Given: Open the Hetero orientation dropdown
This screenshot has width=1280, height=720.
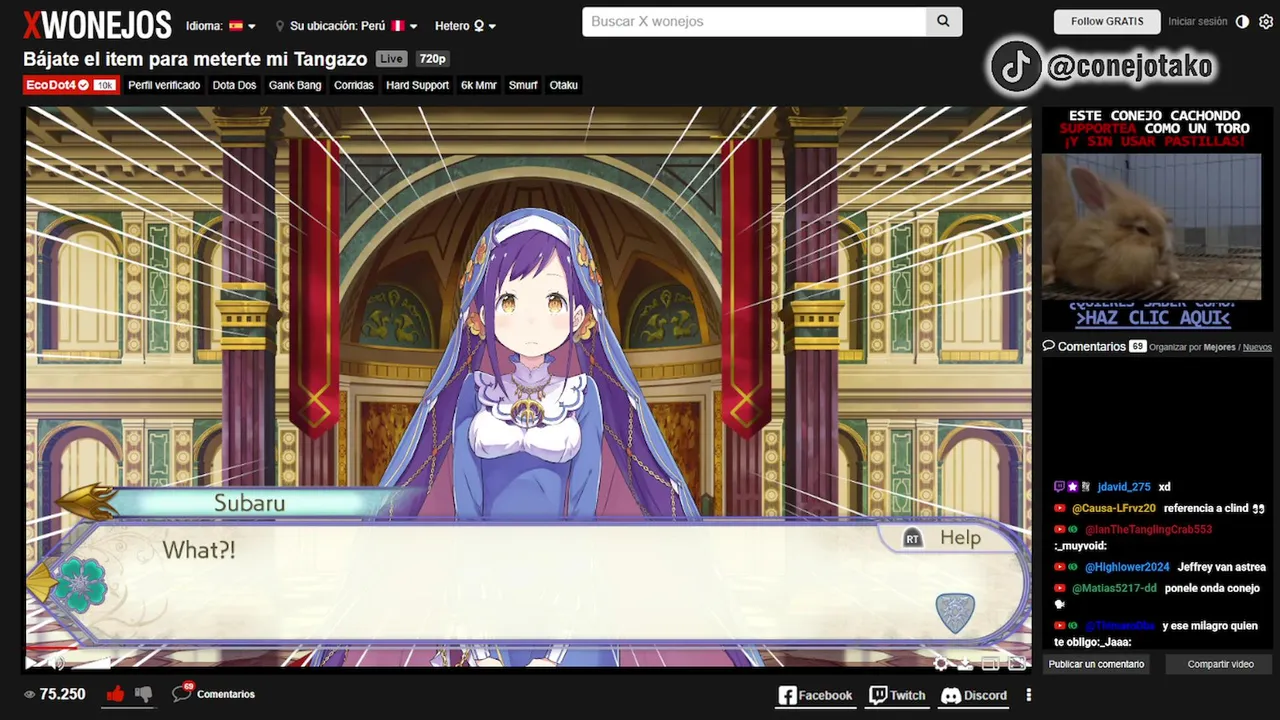Looking at the screenshot, I should click(x=465, y=26).
